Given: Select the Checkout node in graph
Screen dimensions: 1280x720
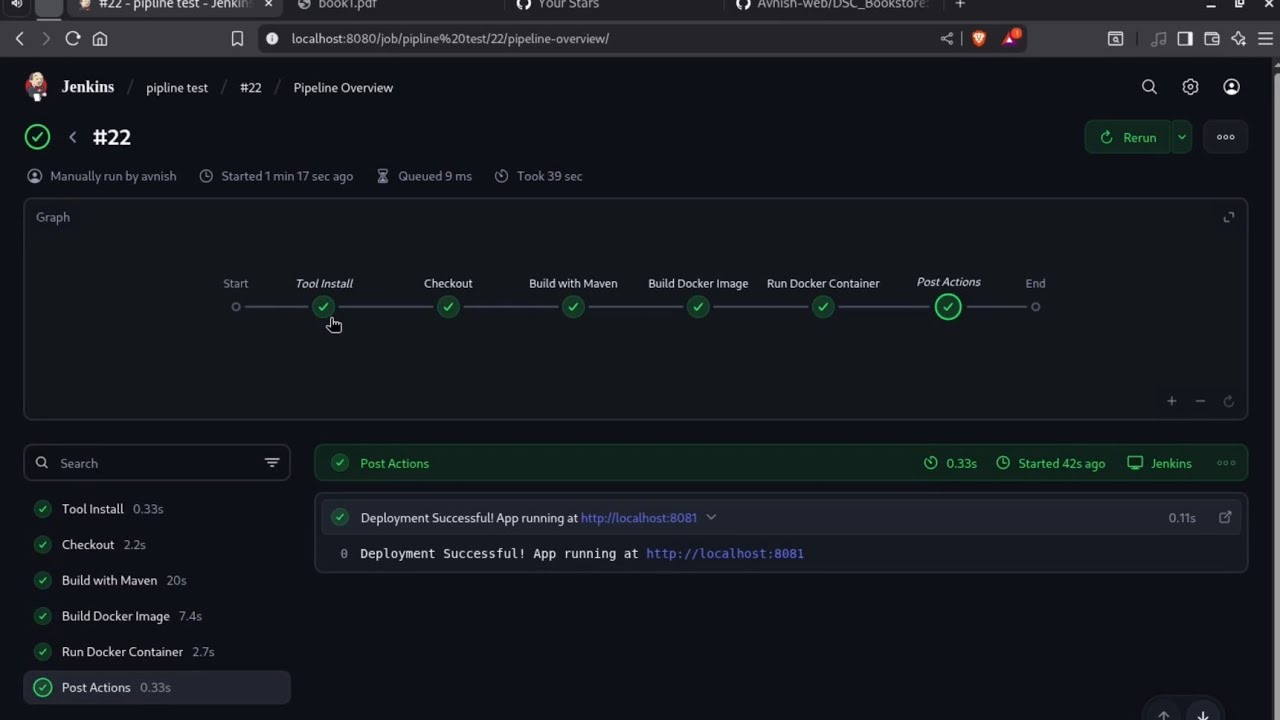Looking at the screenshot, I should tap(448, 307).
